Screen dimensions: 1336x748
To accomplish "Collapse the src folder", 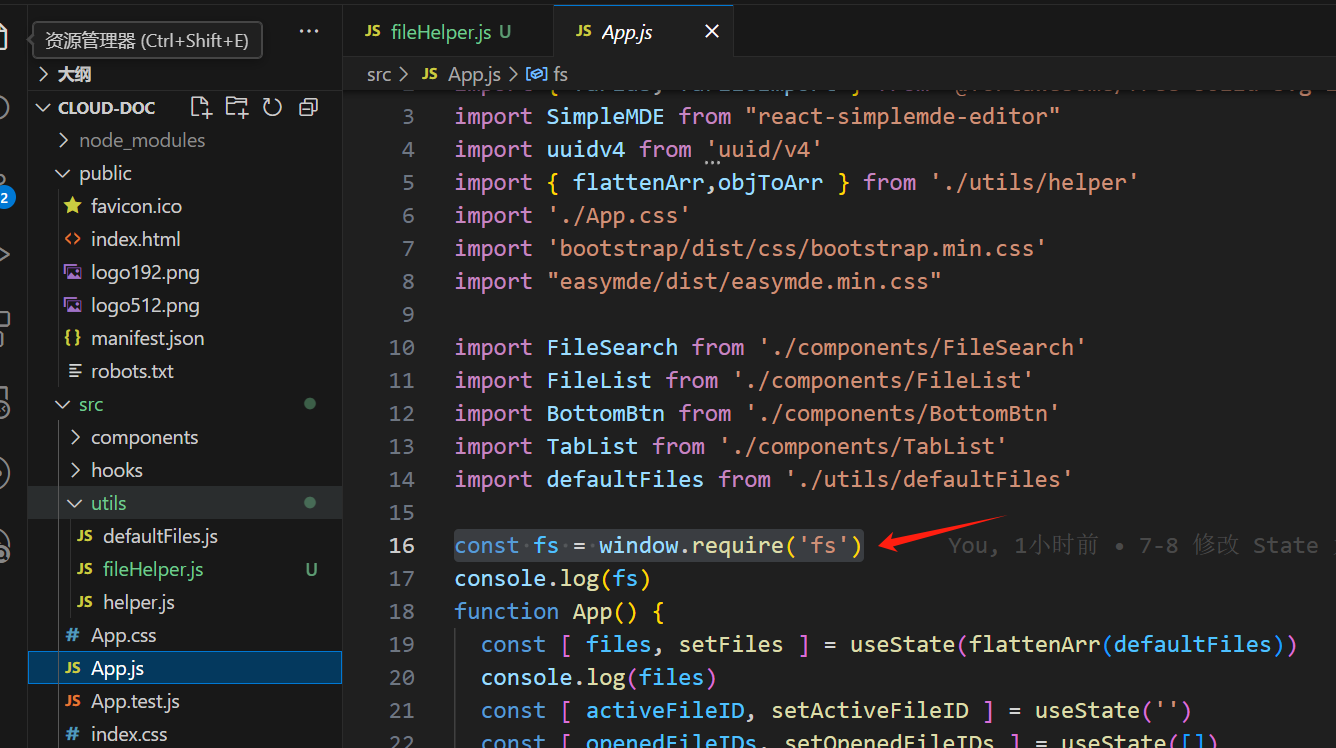I will pyautogui.click(x=185, y=404).
